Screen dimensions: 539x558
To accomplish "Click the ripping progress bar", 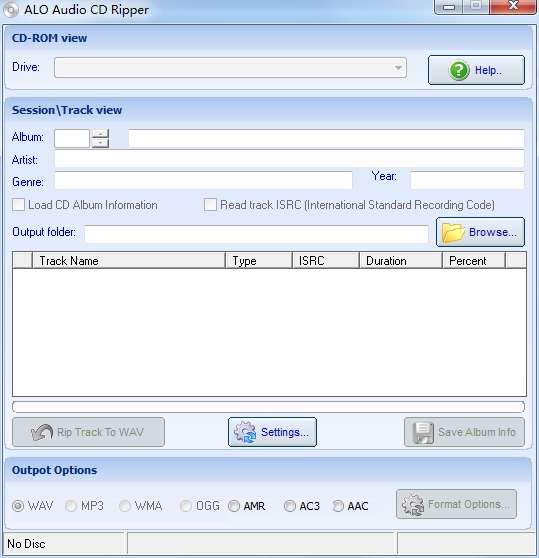I will [269, 407].
